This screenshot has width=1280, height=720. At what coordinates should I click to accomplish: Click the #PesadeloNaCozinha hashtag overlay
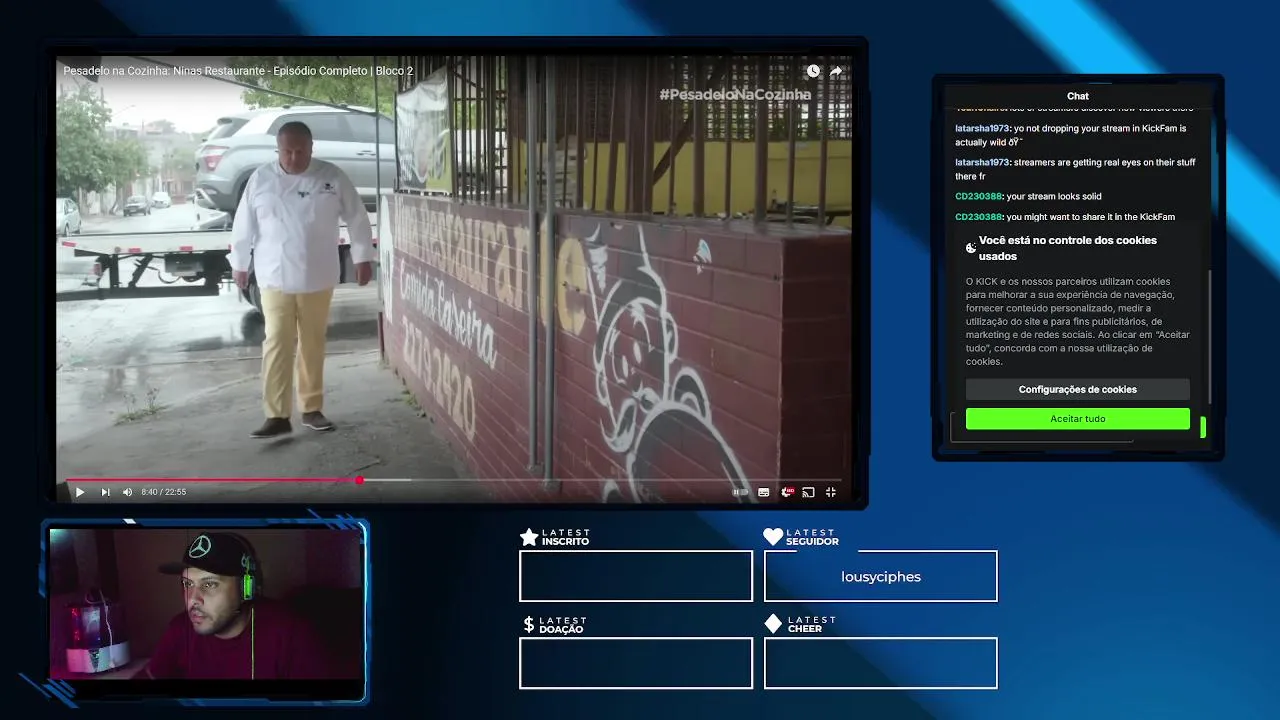point(735,94)
